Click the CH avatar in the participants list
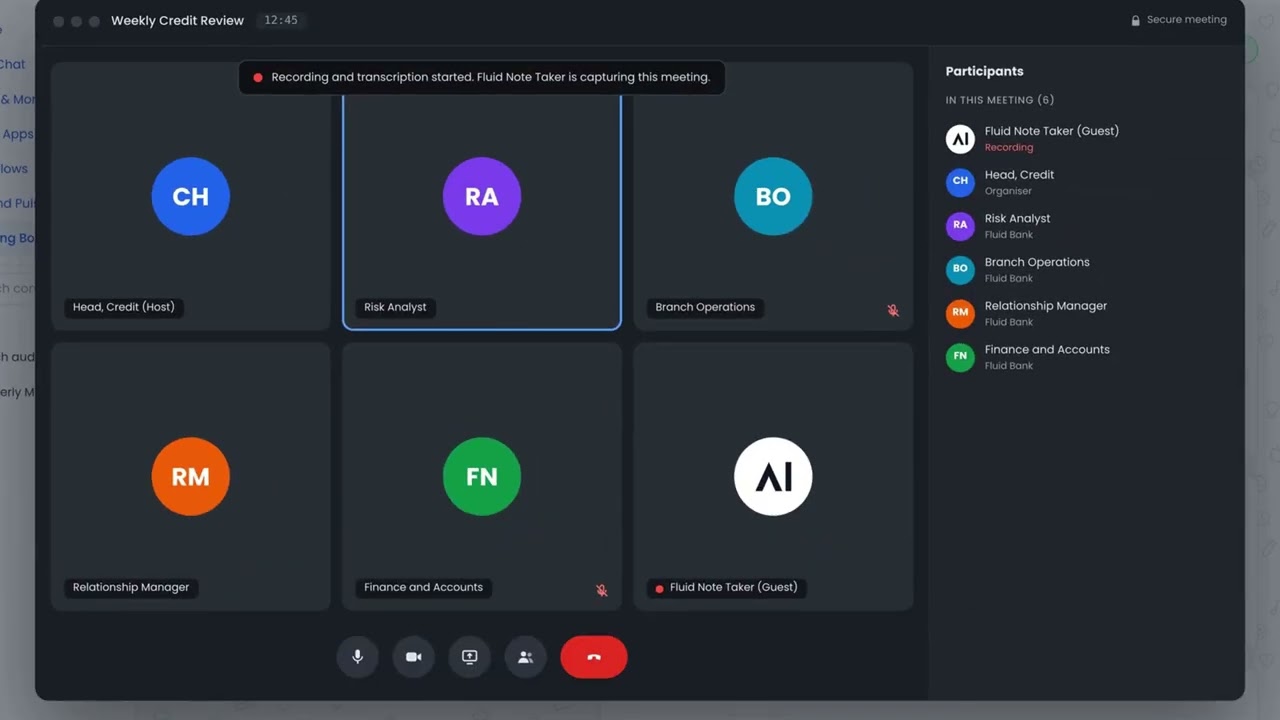 [960, 182]
